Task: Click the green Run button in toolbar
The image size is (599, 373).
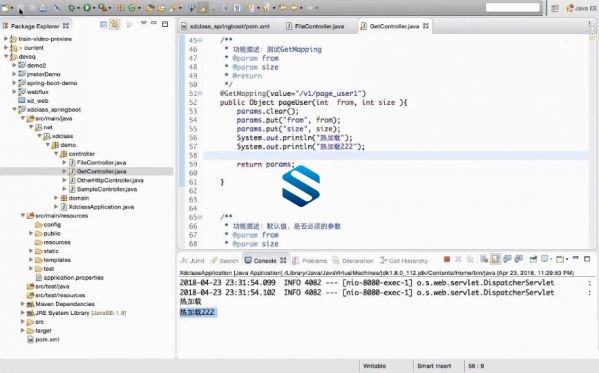Action: (x=87, y=8)
